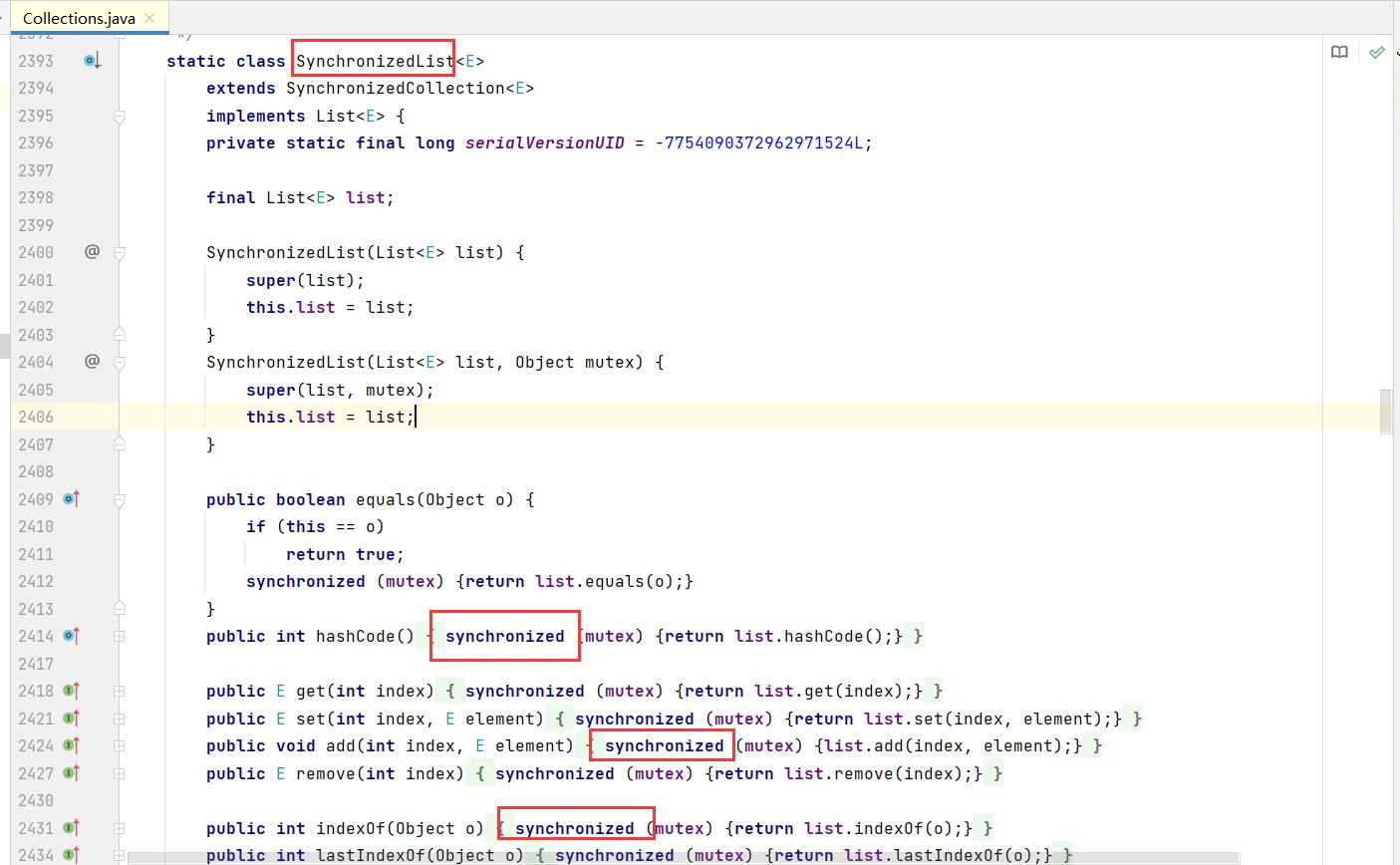
Task: Expand folded lastIndexOf method at line 2434
Action: coord(119,855)
